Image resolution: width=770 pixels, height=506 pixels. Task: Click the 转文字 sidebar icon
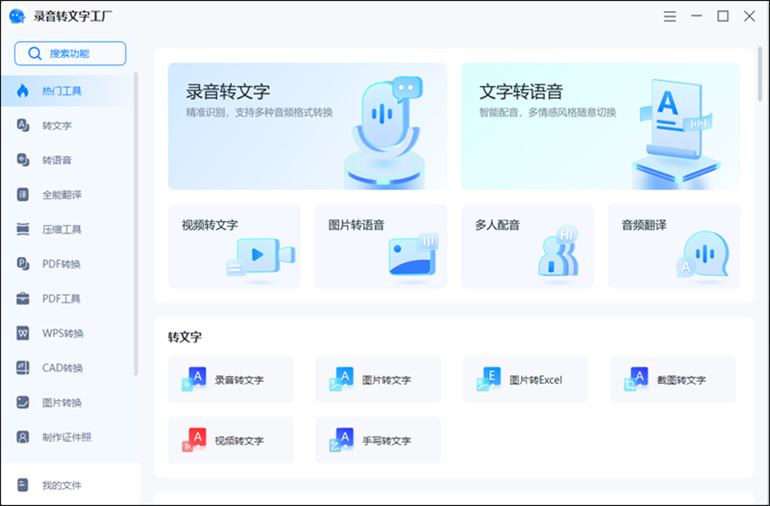pyautogui.click(x=23, y=125)
